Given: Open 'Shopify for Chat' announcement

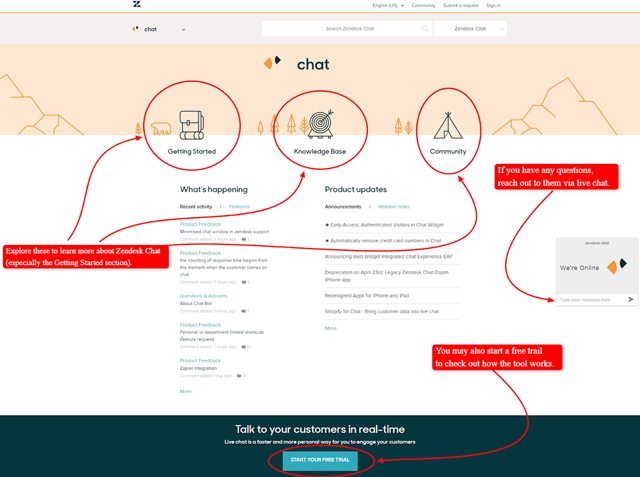Looking at the screenshot, I should point(382,312).
